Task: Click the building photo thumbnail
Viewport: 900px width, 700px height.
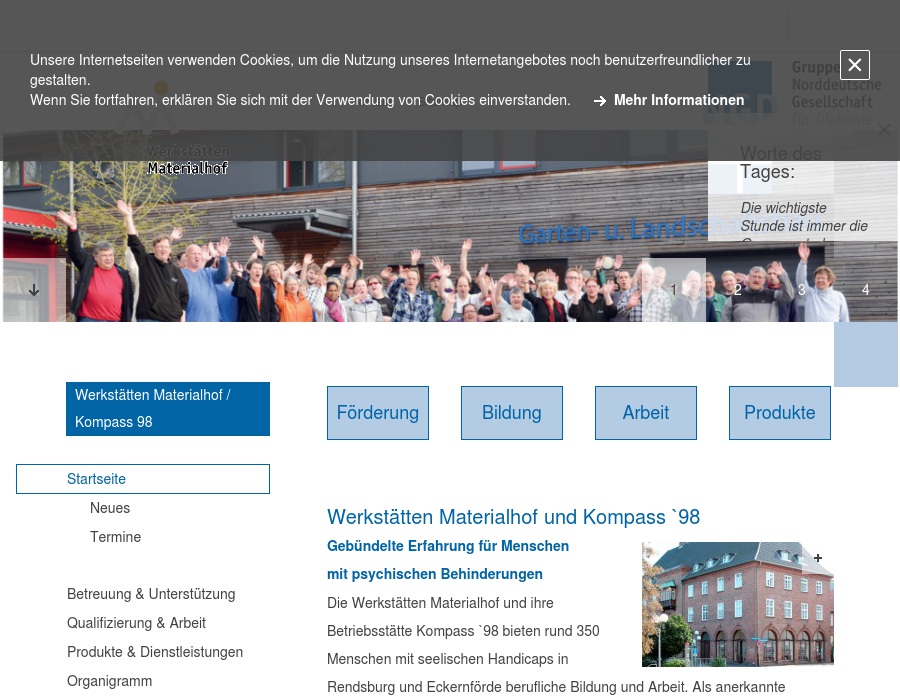Action: click(x=738, y=604)
